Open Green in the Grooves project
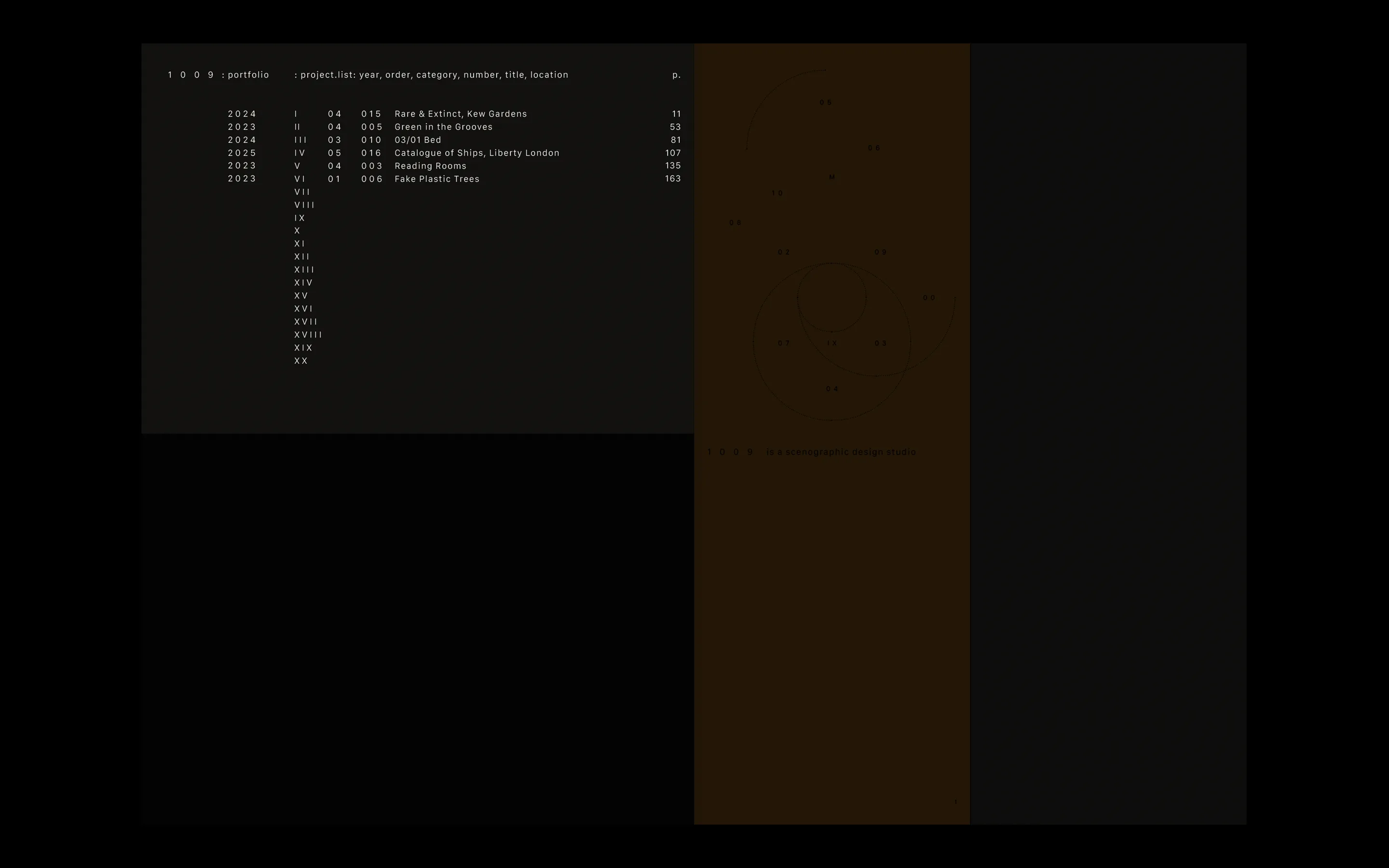 pos(443,127)
